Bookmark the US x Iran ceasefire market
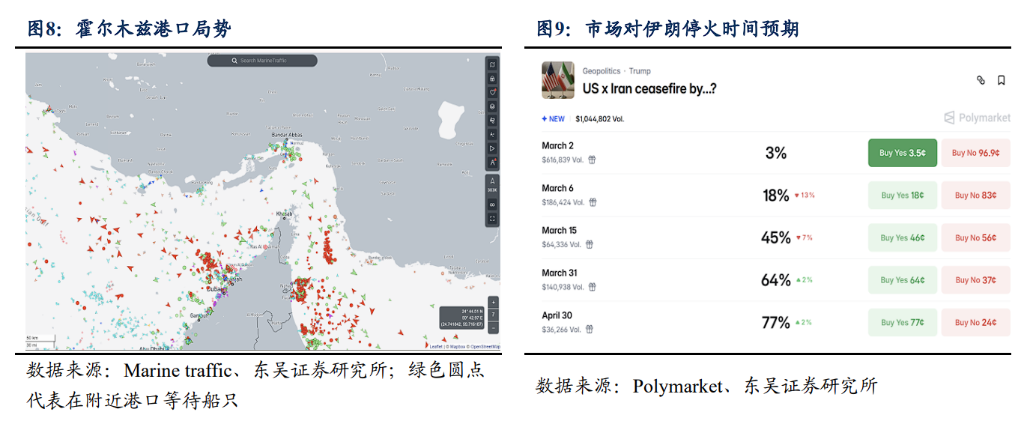 [1001, 80]
